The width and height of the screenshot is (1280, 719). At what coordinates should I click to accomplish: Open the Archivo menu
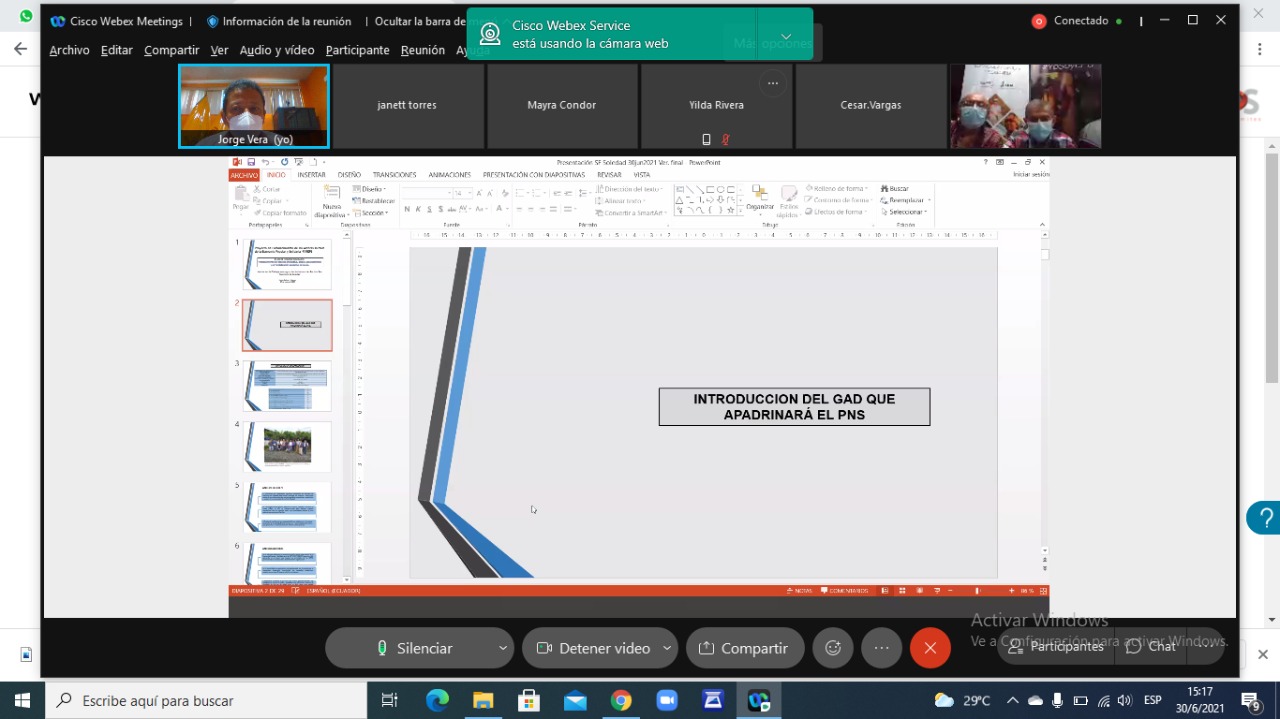pos(69,50)
